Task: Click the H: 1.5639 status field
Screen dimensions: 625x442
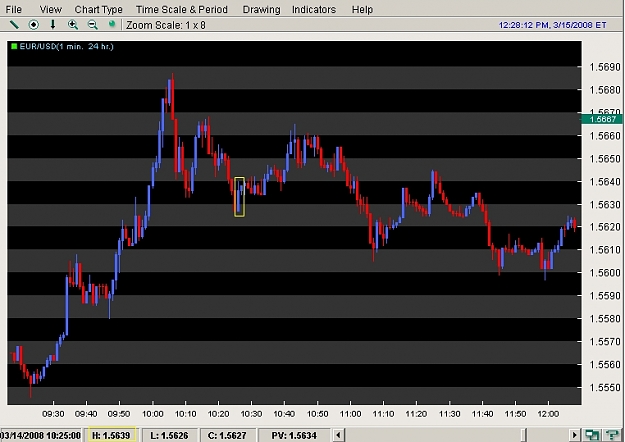Action: point(111,435)
